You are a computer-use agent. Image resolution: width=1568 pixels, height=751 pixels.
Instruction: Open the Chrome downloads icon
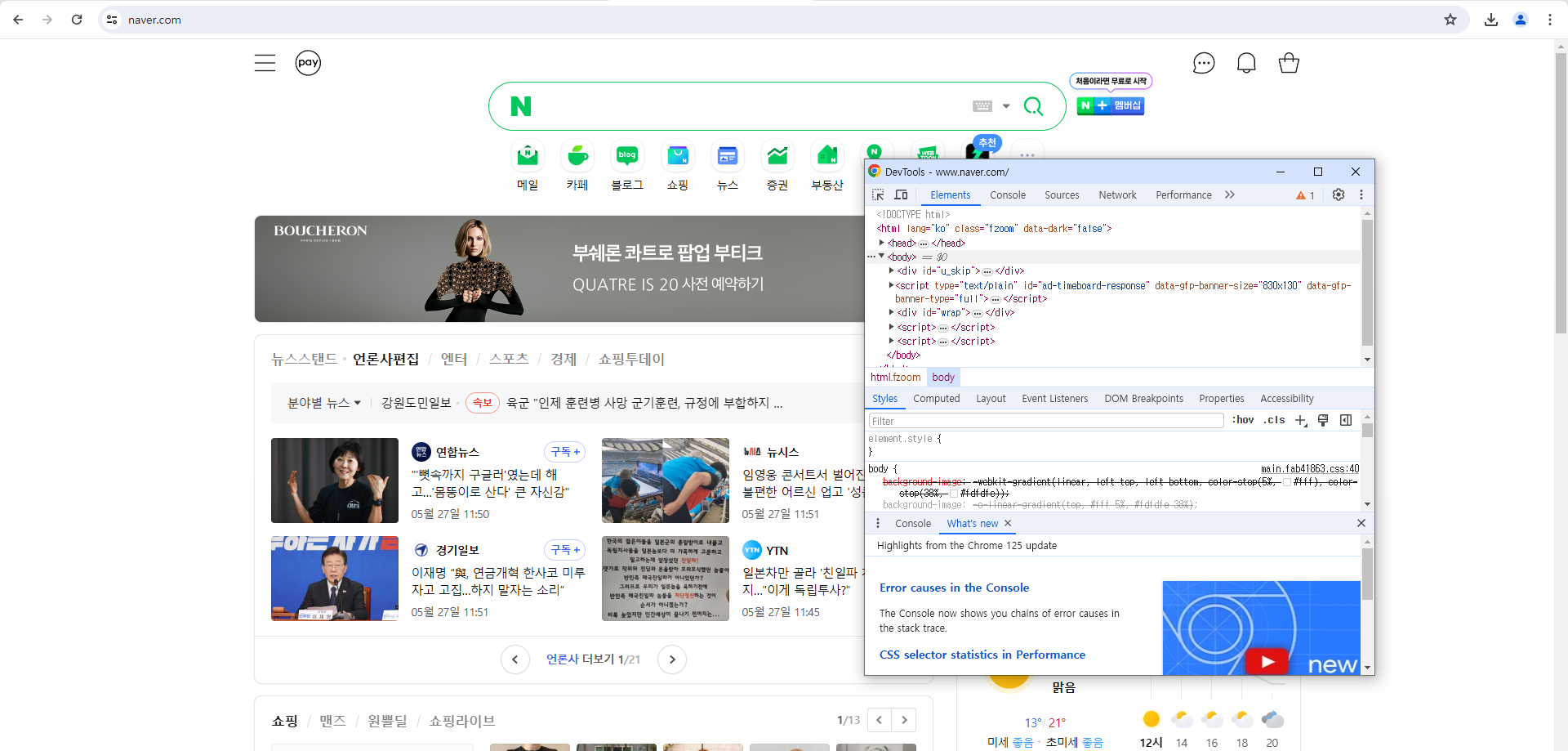[x=1491, y=20]
